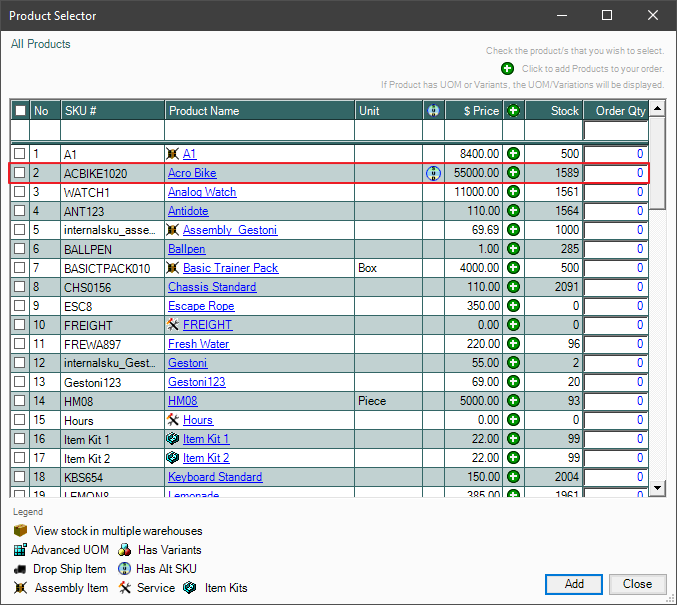Screen dimensions: 677x605
Task: Click the assembly item icon beside A1
Action: tap(173, 154)
